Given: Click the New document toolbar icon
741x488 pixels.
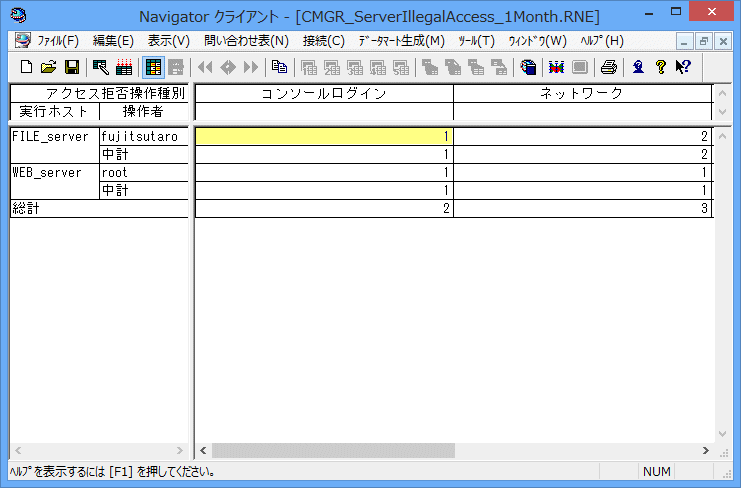Looking at the screenshot, I should click(26, 67).
